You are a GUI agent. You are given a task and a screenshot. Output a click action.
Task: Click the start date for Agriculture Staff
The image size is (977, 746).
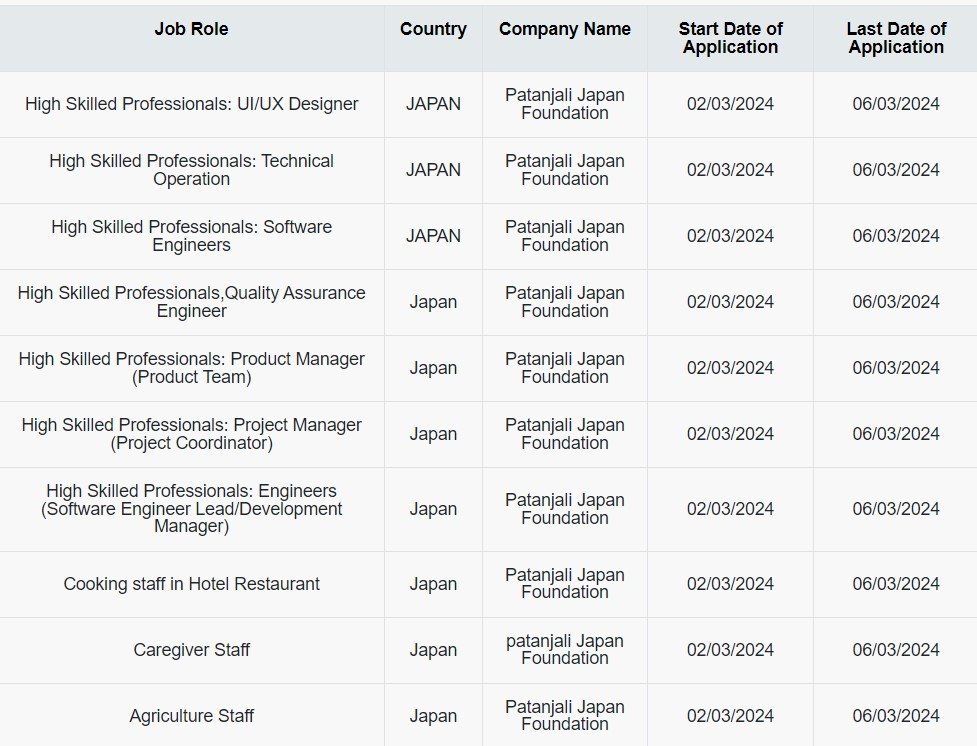(x=730, y=716)
